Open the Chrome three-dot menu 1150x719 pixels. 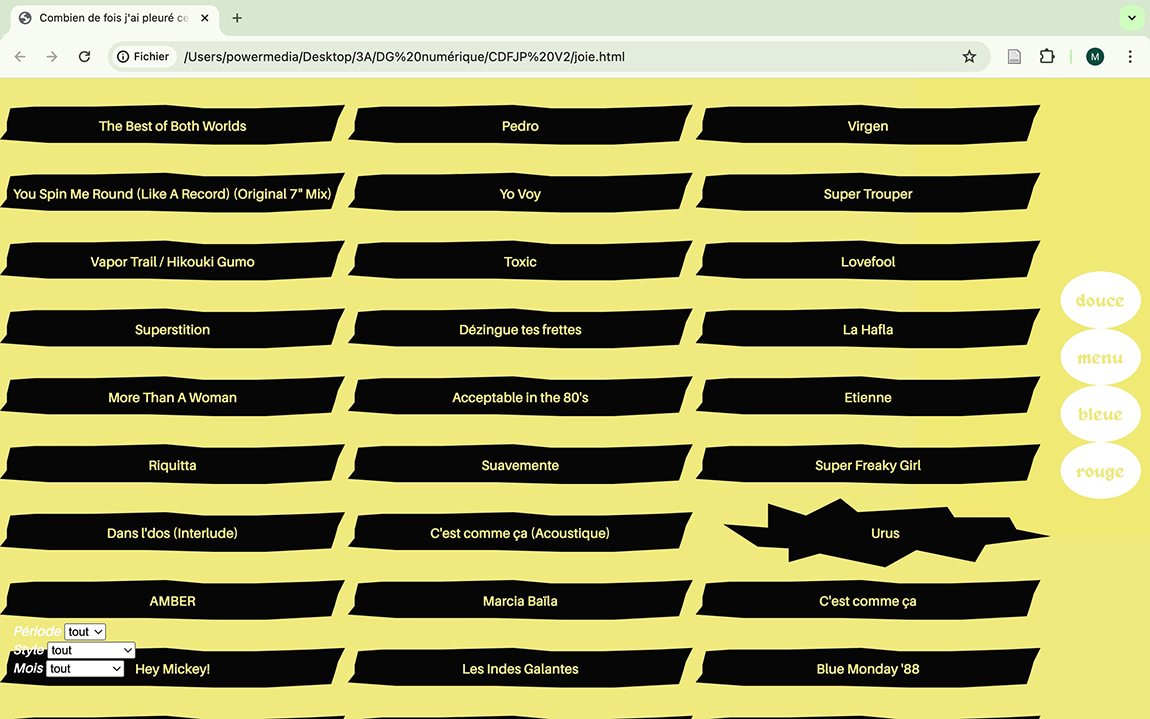pos(1130,56)
